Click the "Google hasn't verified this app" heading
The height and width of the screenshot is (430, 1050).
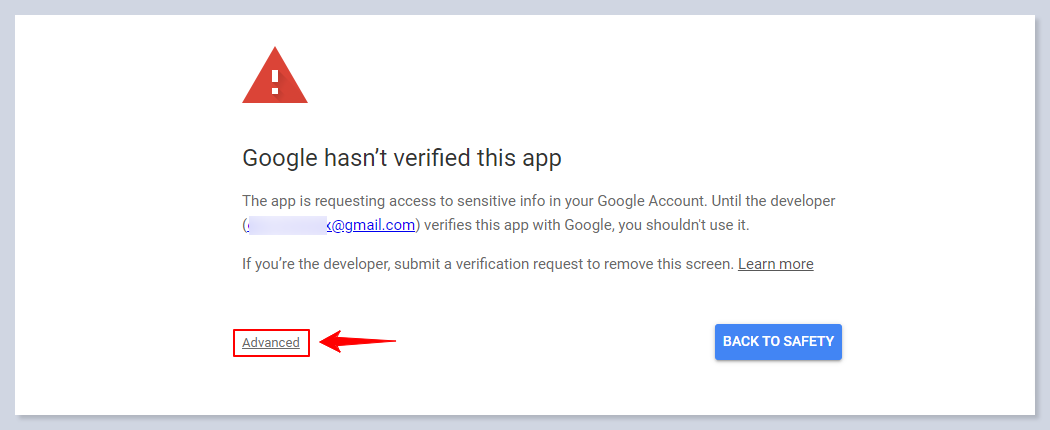[402, 158]
